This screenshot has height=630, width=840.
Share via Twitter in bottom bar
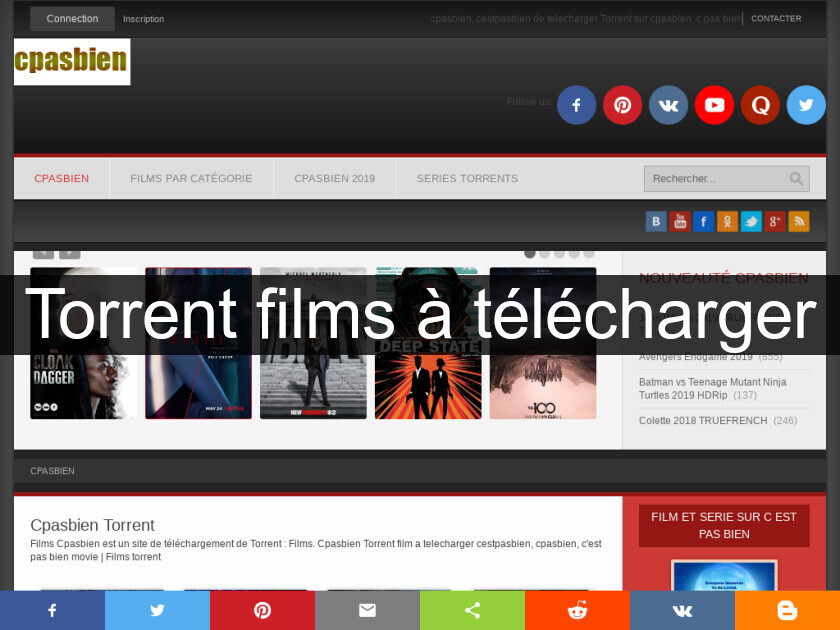pos(158,611)
